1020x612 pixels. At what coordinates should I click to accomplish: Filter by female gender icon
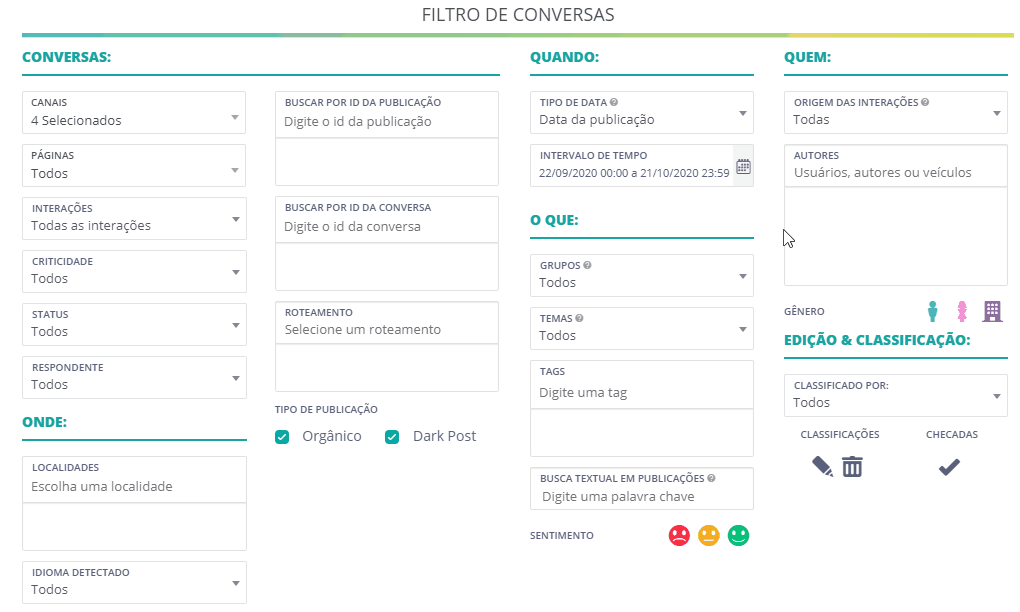tap(962, 311)
